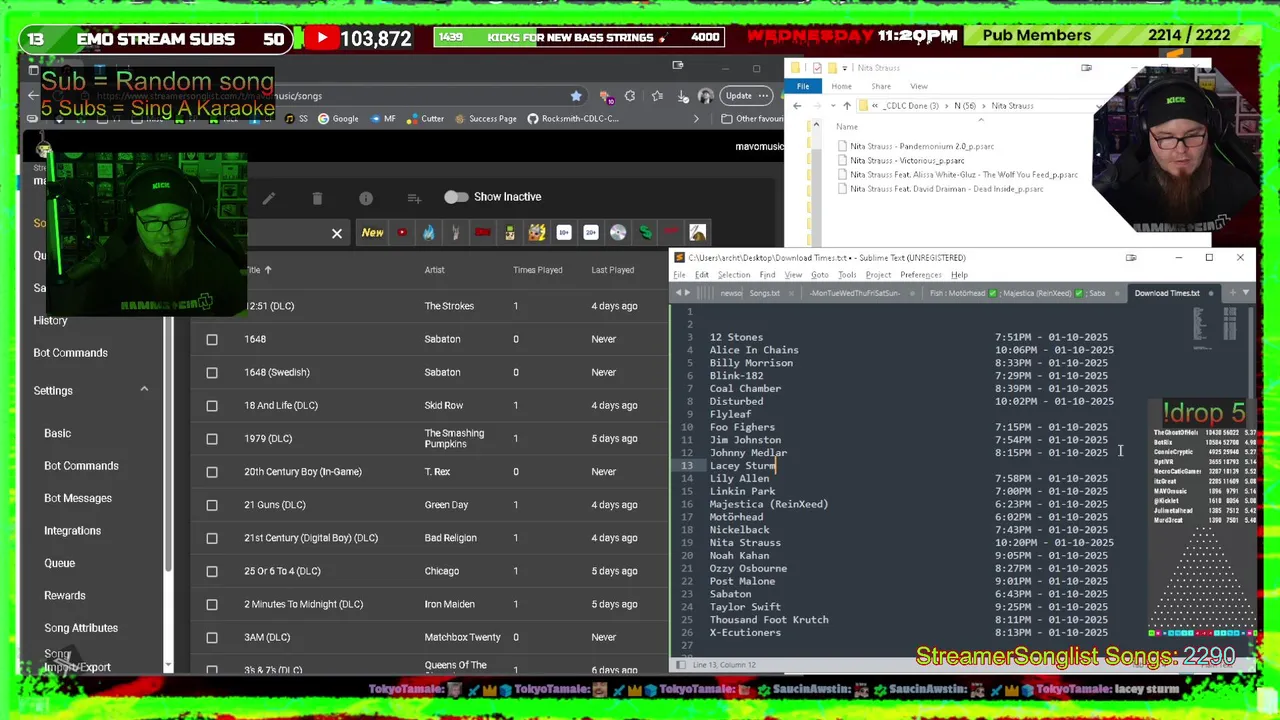
Task: Click the add-to-queue playlist icon
Action: pyautogui.click(x=414, y=198)
